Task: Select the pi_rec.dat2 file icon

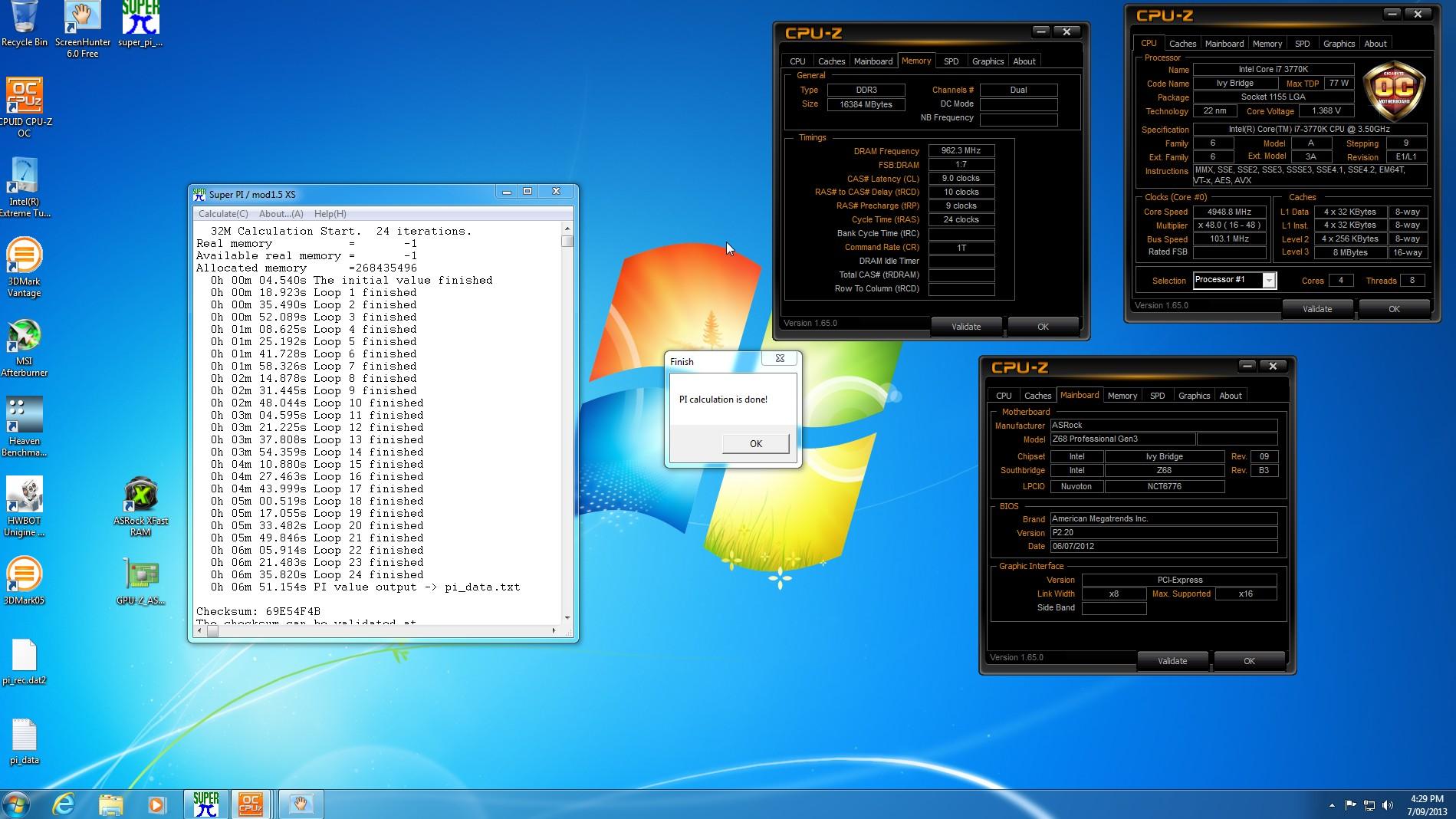Action: coord(25,661)
